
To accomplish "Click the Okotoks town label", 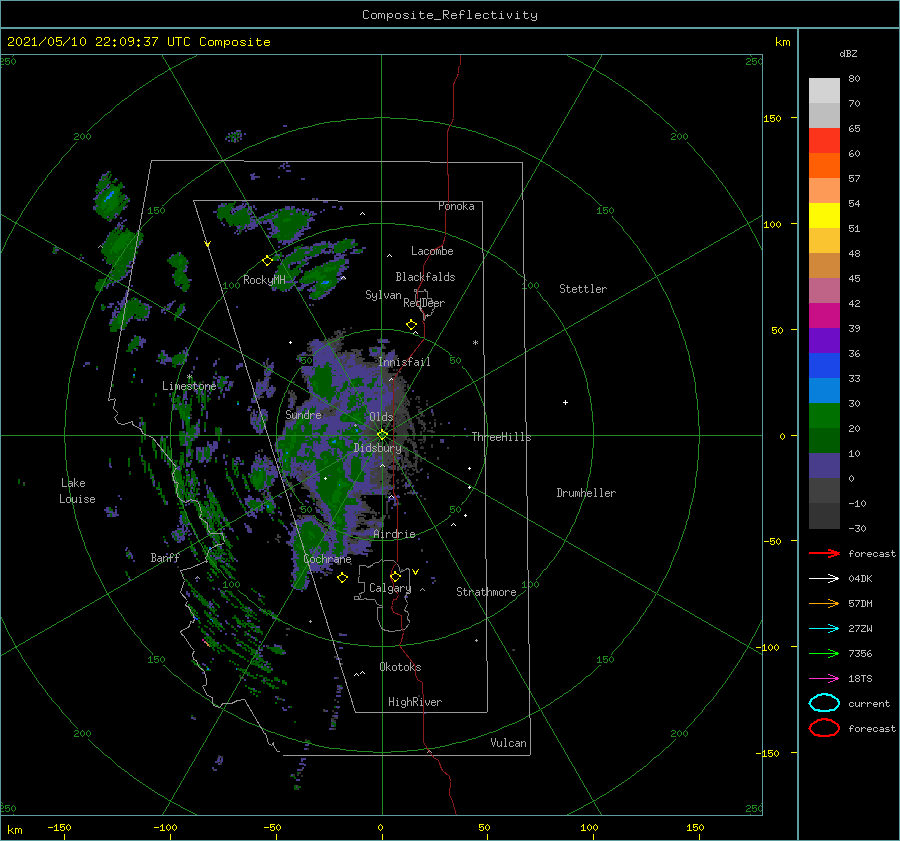I will click(x=400, y=667).
